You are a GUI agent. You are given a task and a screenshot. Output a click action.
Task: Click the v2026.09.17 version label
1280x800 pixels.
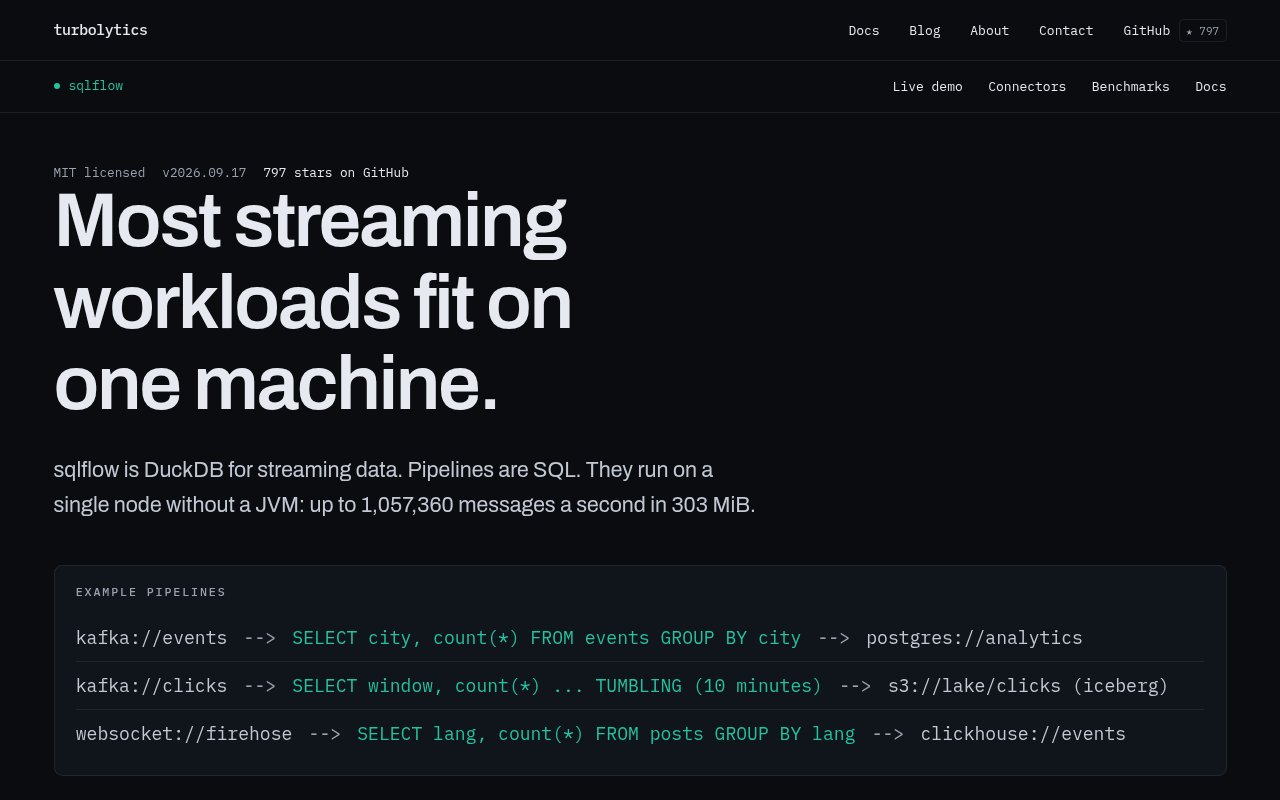(x=204, y=173)
